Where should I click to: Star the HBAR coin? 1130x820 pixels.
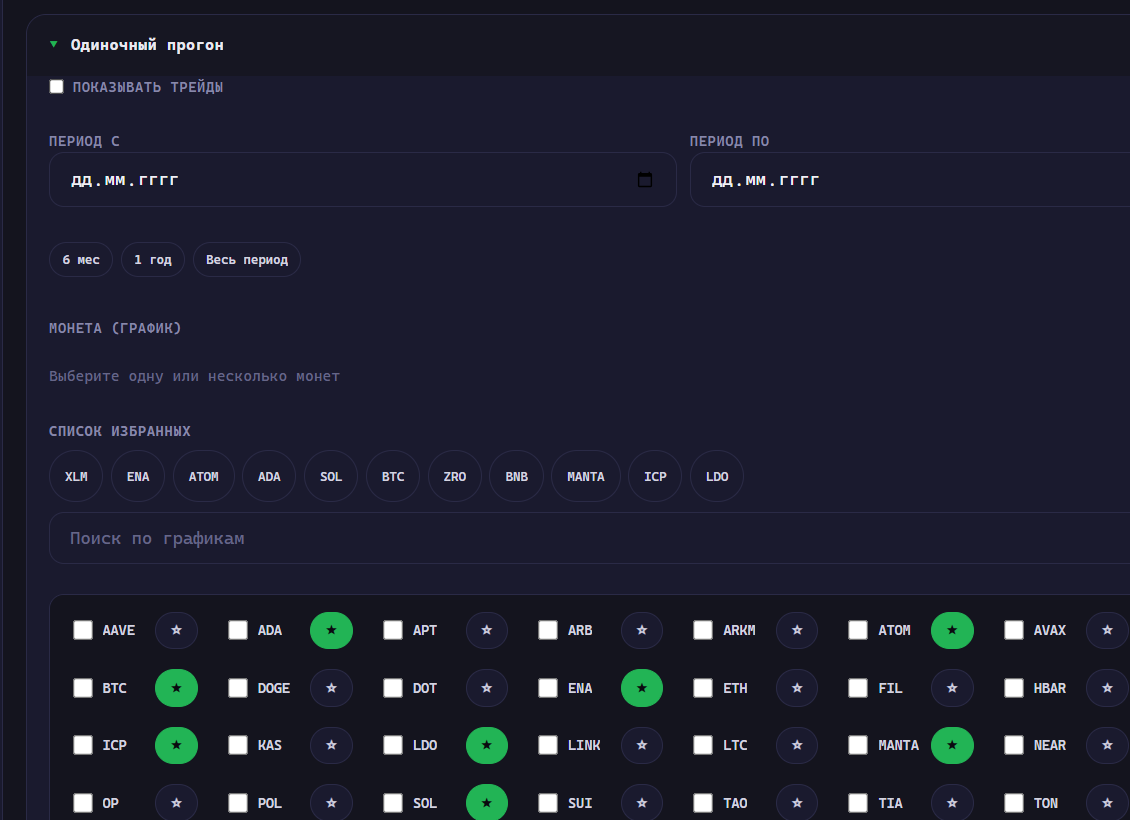1108,687
